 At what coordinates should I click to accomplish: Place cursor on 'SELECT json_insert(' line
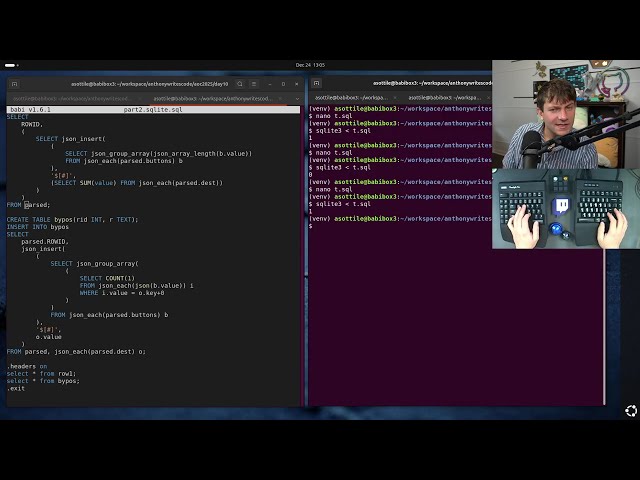click(70, 139)
